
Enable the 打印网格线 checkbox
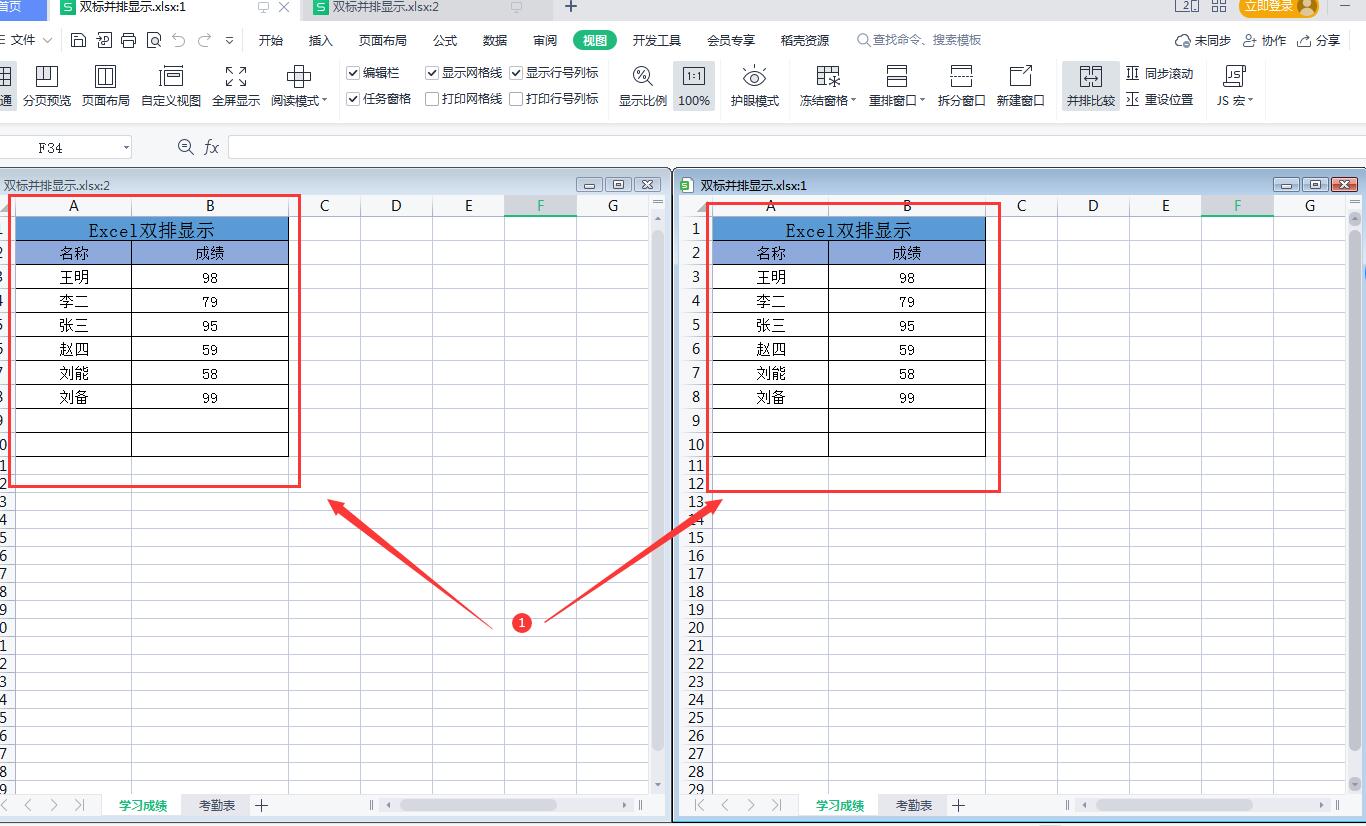pyautogui.click(x=432, y=99)
